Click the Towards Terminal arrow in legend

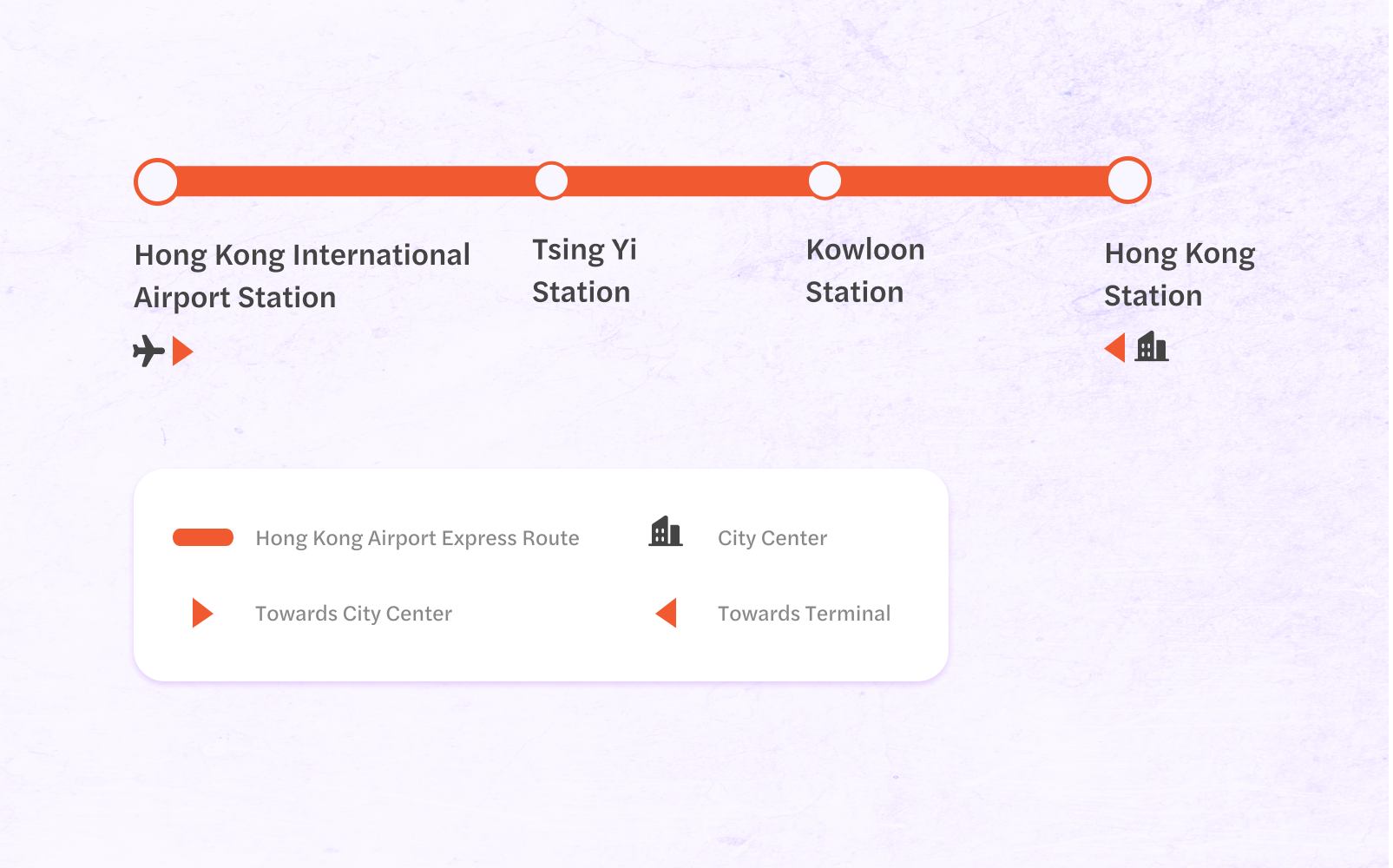(667, 613)
